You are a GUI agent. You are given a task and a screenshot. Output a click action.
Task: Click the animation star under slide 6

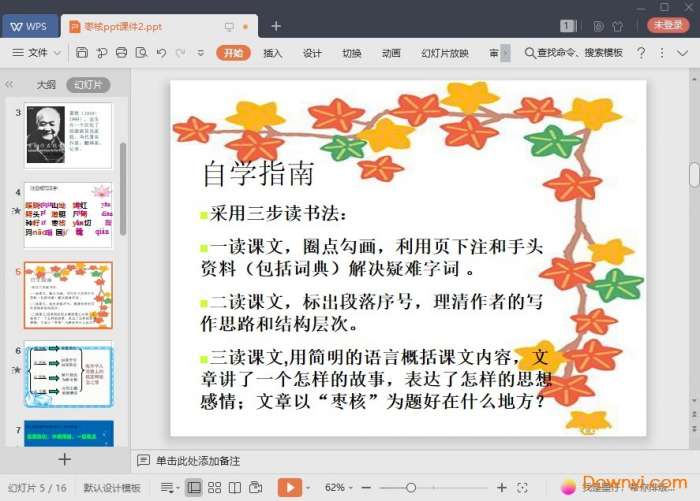[17, 369]
